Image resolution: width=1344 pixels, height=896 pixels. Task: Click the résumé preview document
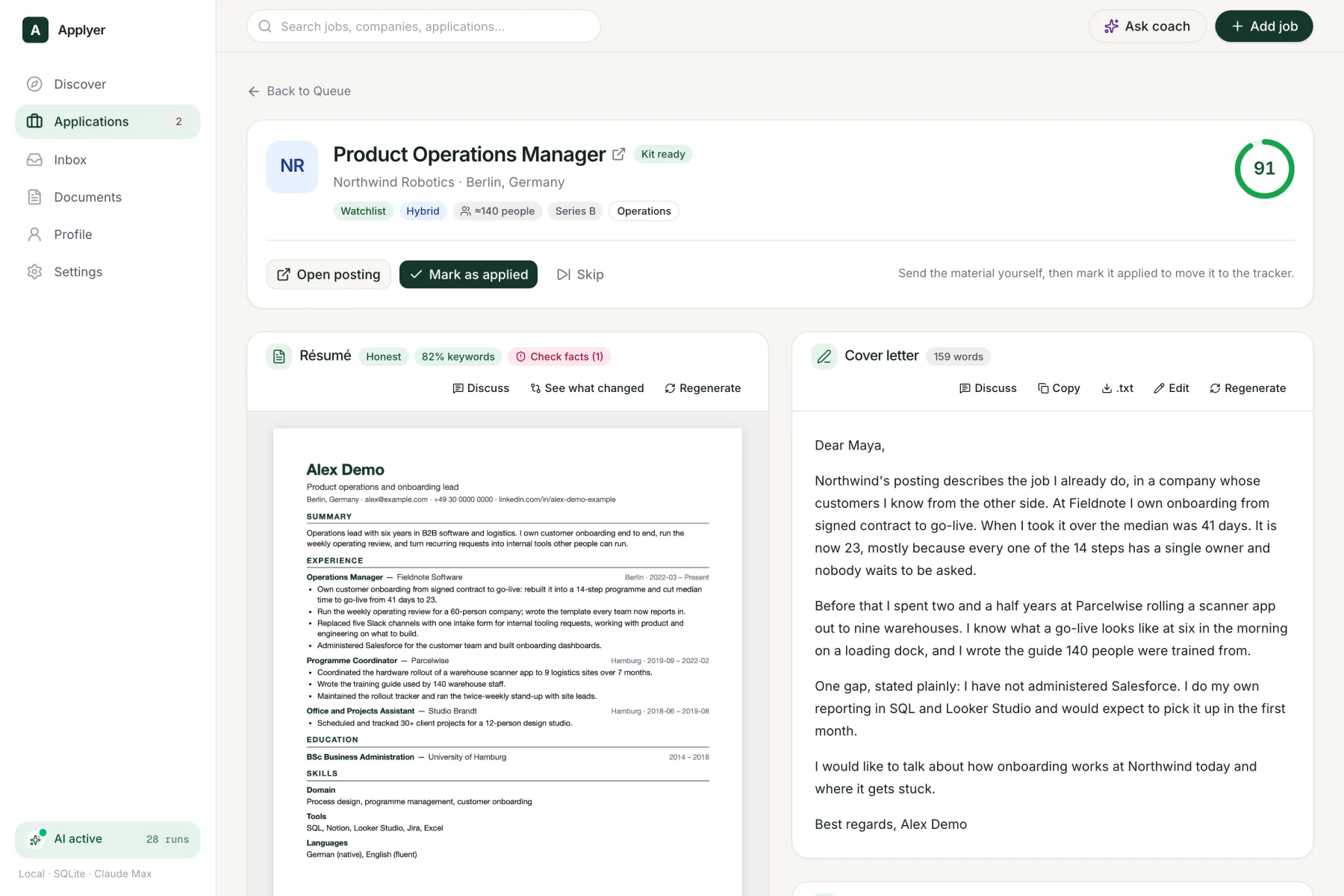[508, 662]
